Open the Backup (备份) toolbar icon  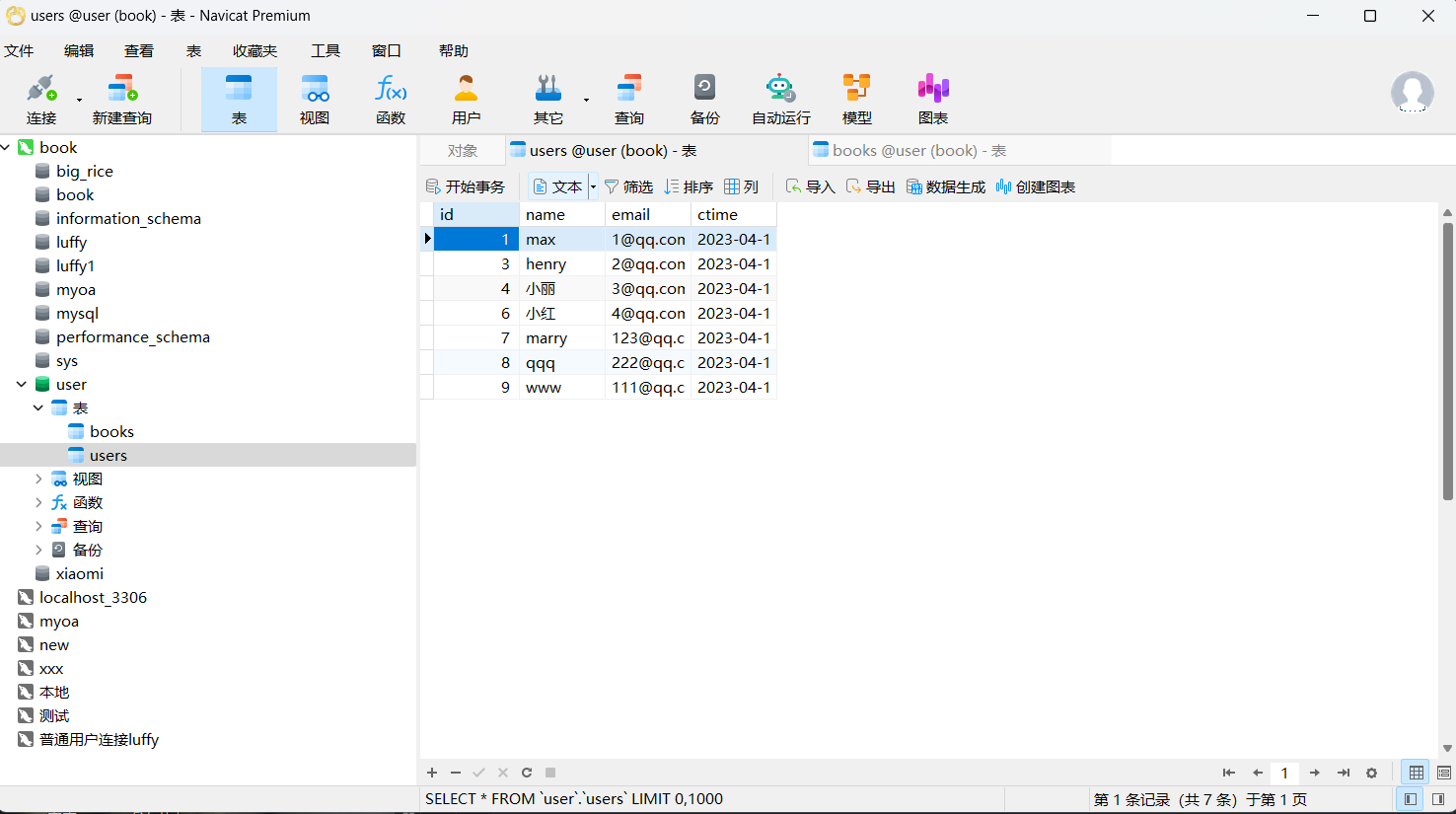click(x=704, y=99)
